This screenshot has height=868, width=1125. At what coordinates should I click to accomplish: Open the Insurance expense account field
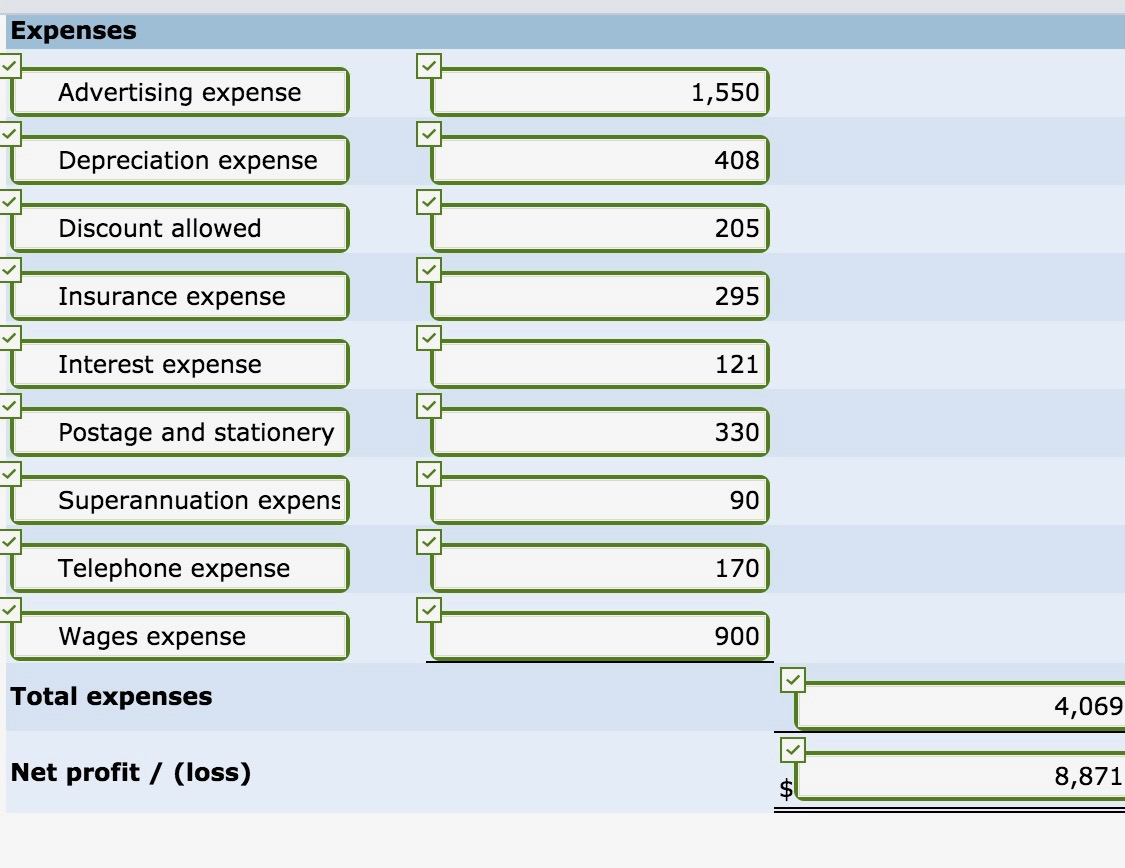pos(180,296)
